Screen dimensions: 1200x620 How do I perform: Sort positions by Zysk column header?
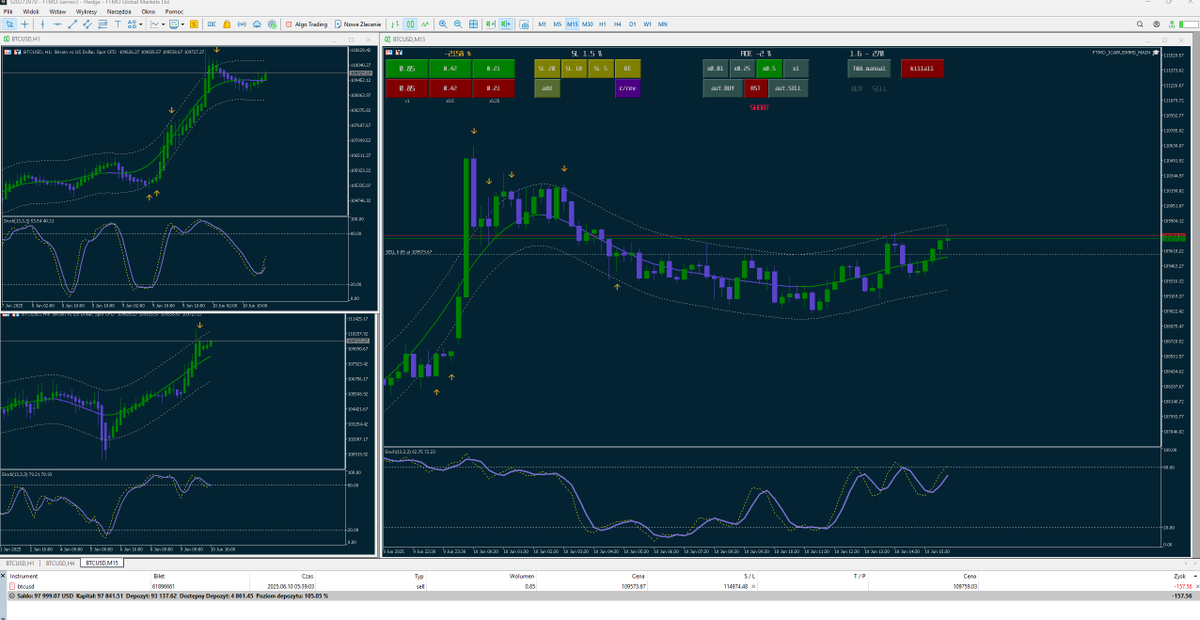(1181, 576)
